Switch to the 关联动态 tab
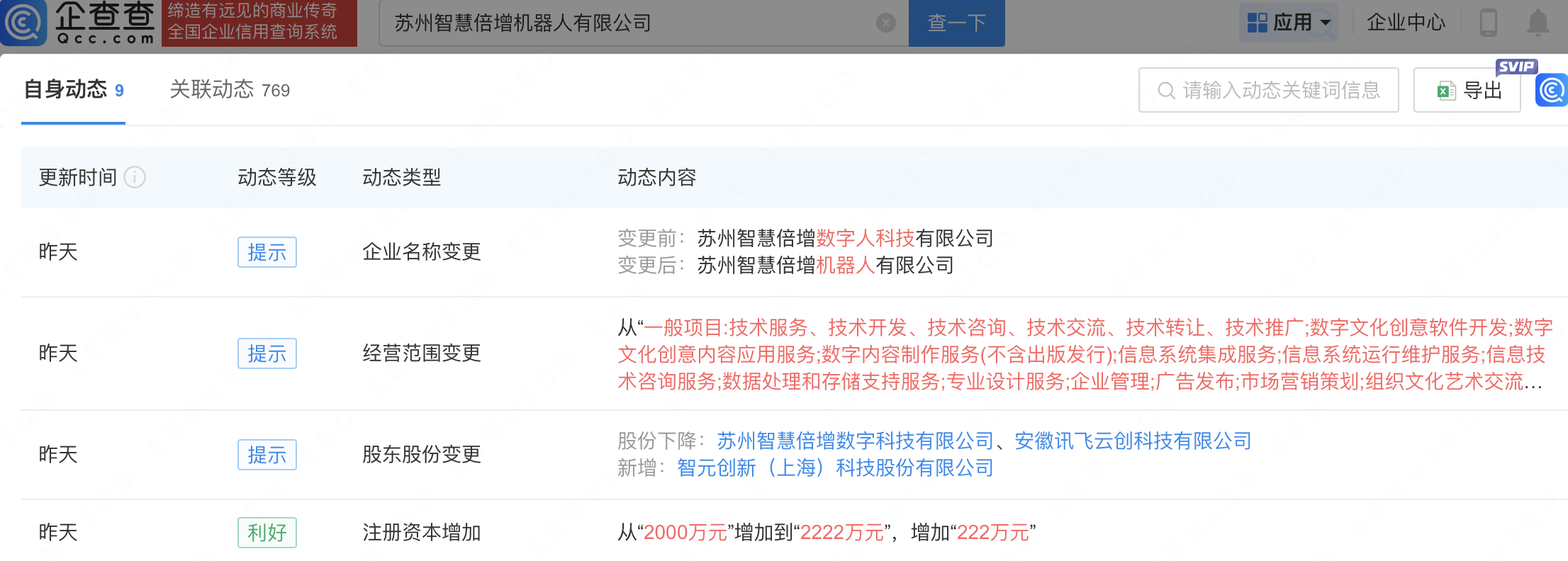The image size is (1568, 561). 230,90
